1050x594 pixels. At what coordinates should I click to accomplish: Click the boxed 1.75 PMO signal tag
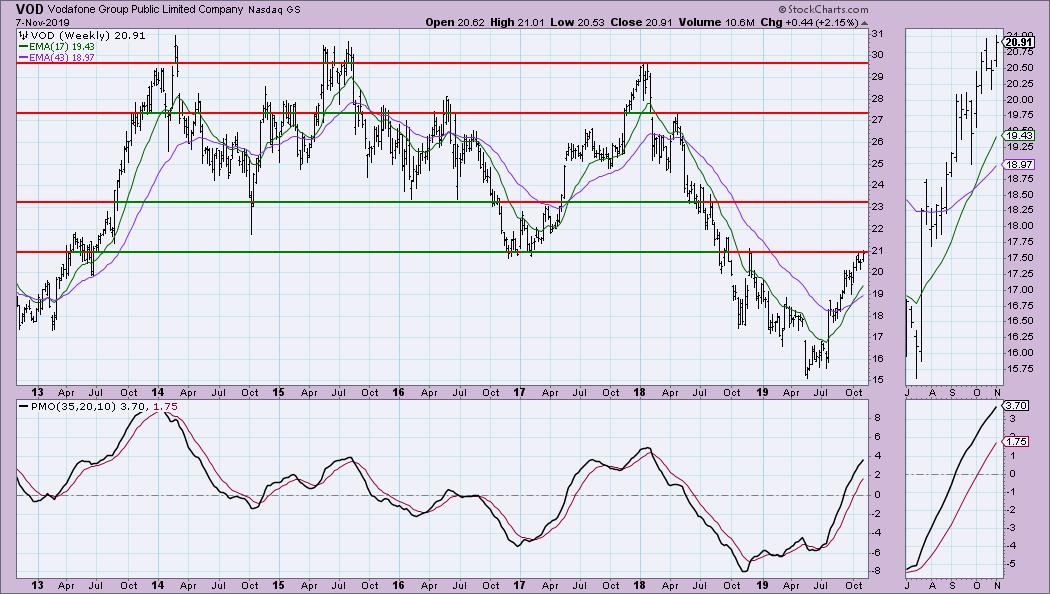(x=1017, y=441)
